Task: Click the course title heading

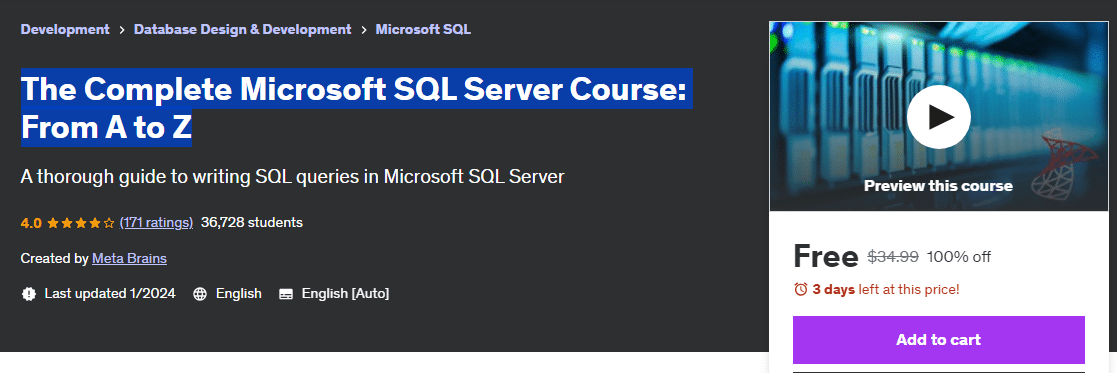Action: pyautogui.click(x=357, y=107)
